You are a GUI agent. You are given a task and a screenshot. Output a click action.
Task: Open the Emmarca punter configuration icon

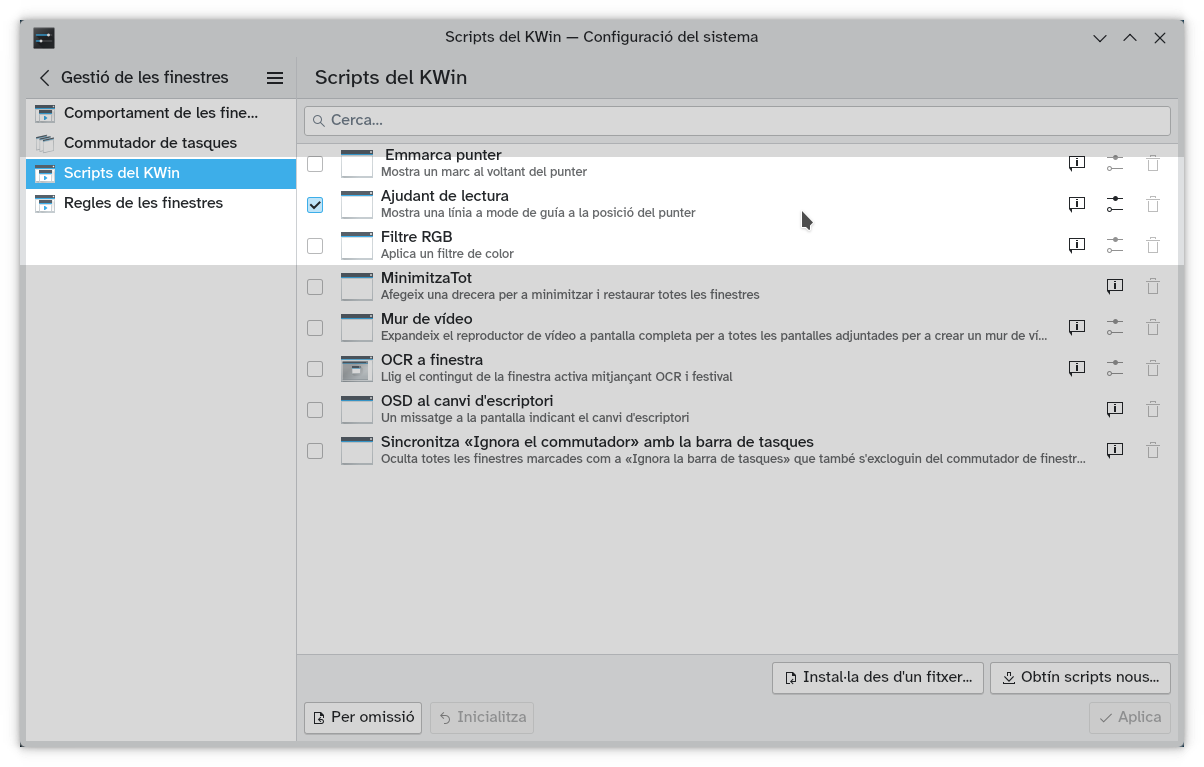(1115, 163)
